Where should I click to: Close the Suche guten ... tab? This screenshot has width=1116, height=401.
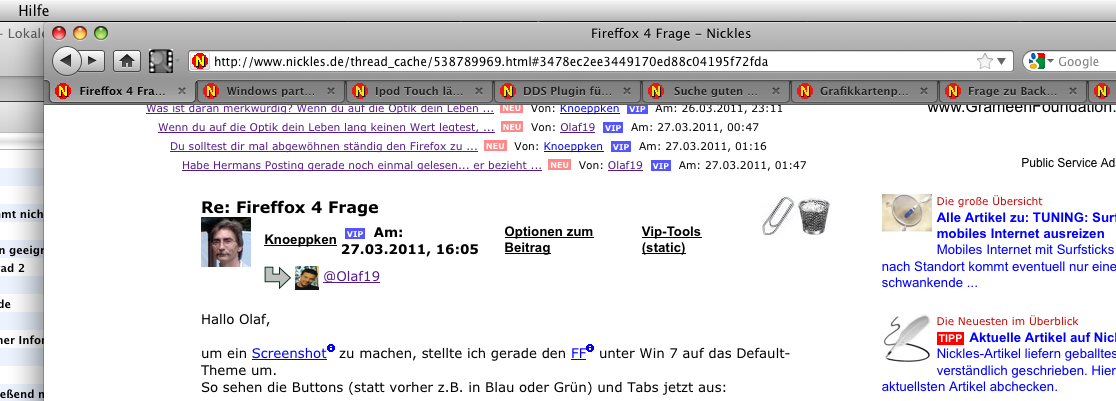[x=776, y=91]
